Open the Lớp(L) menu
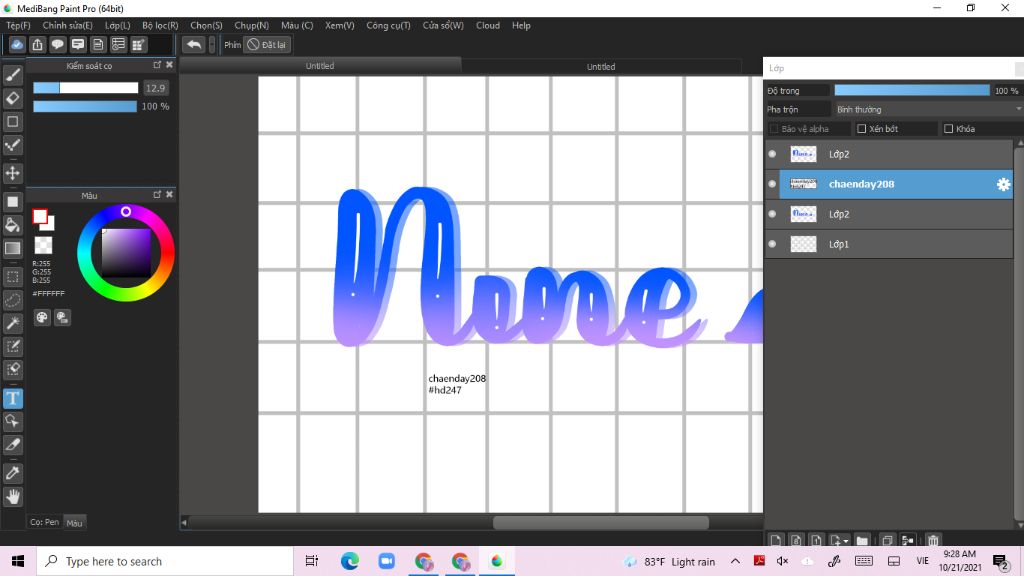1024x576 pixels. [118, 25]
